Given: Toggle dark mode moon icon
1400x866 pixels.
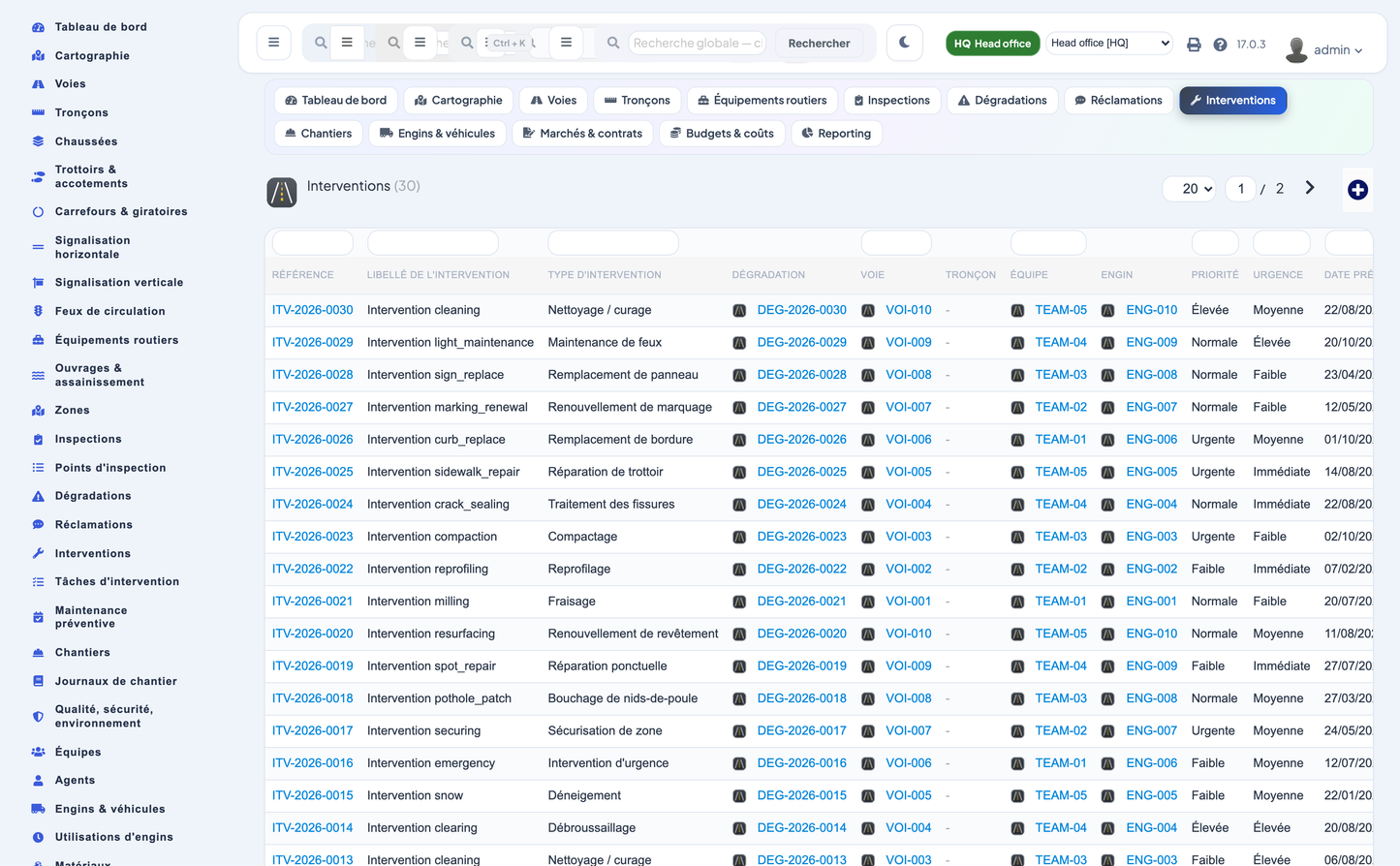Looking at the screenshot, I should (x=904, y=43).
